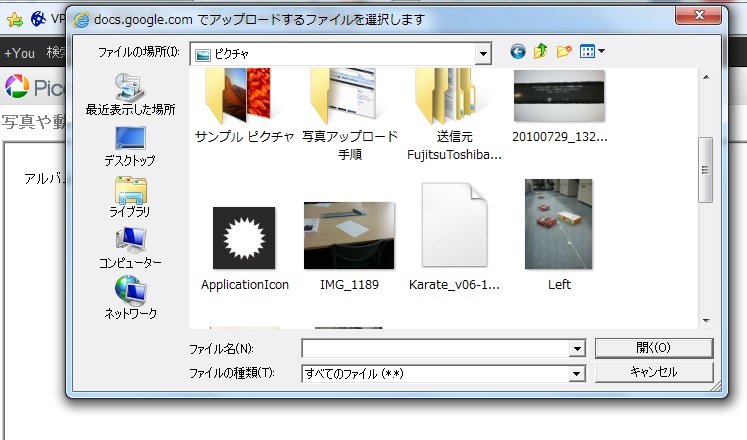Screen dimensions: 747x440
Task: Open 最近表示した場所 in places bar
Action: coord(130,93)
